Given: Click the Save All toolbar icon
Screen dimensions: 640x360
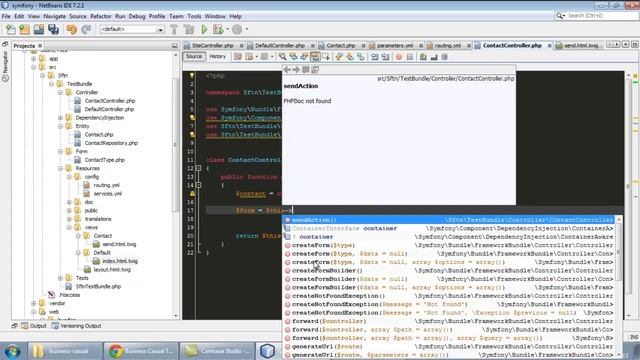Looking at the screenshot, I should (x=53, y=29).
